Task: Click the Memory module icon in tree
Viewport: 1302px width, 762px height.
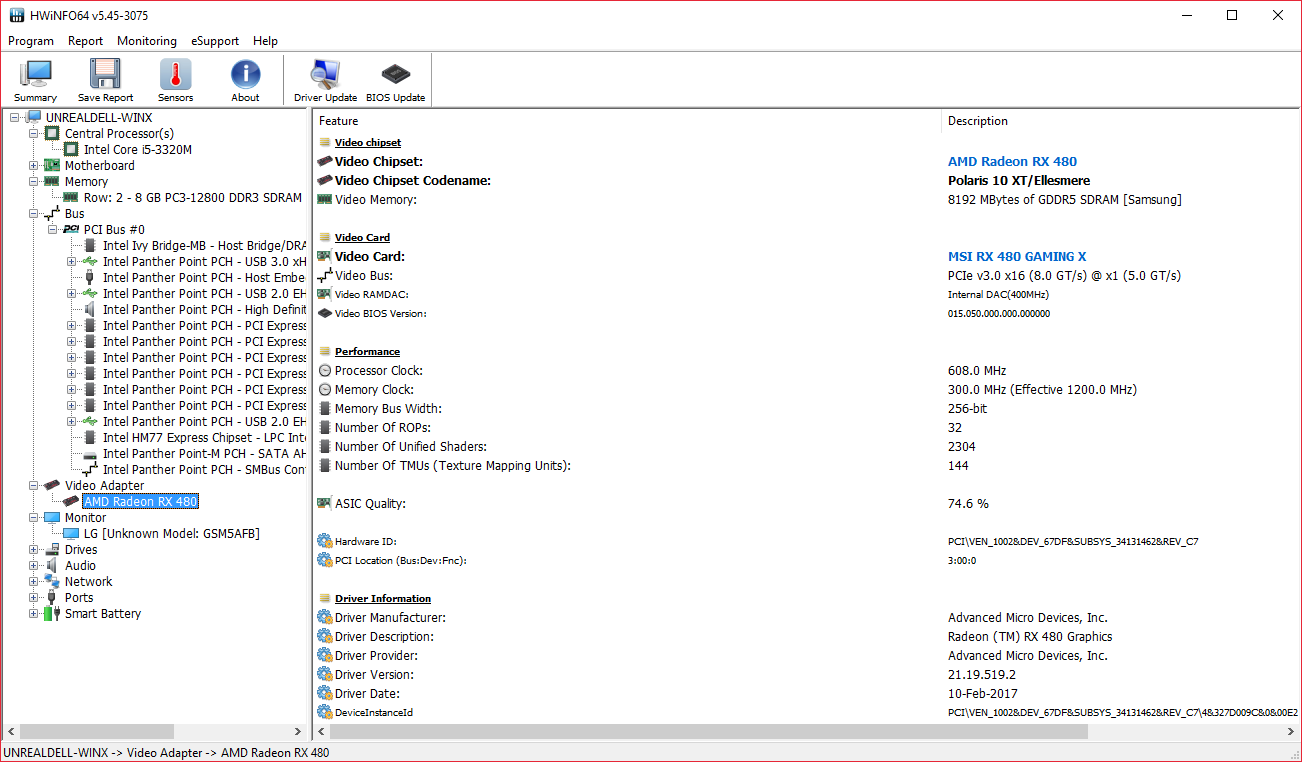Action: click(x=52, y=182)
